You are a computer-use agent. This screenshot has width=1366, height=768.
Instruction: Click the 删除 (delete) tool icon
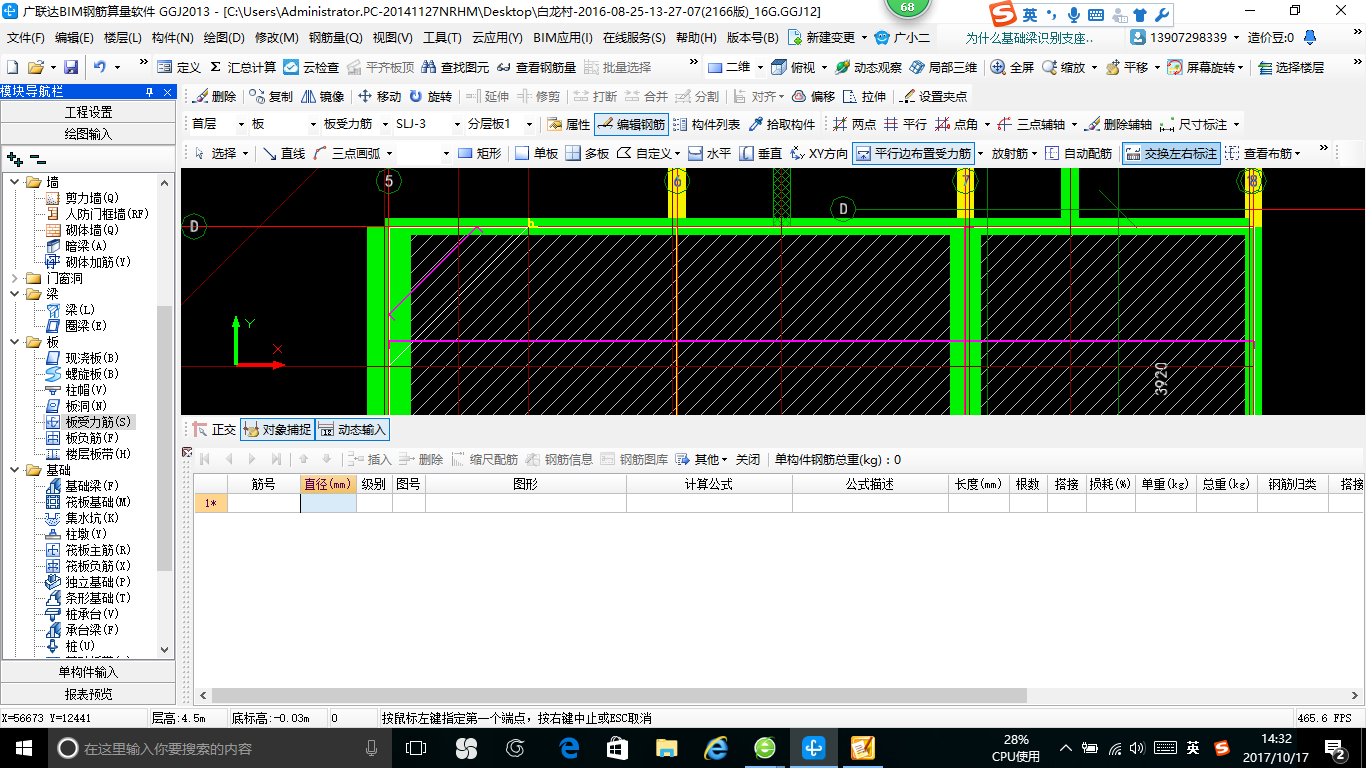[x=213, y=97]
